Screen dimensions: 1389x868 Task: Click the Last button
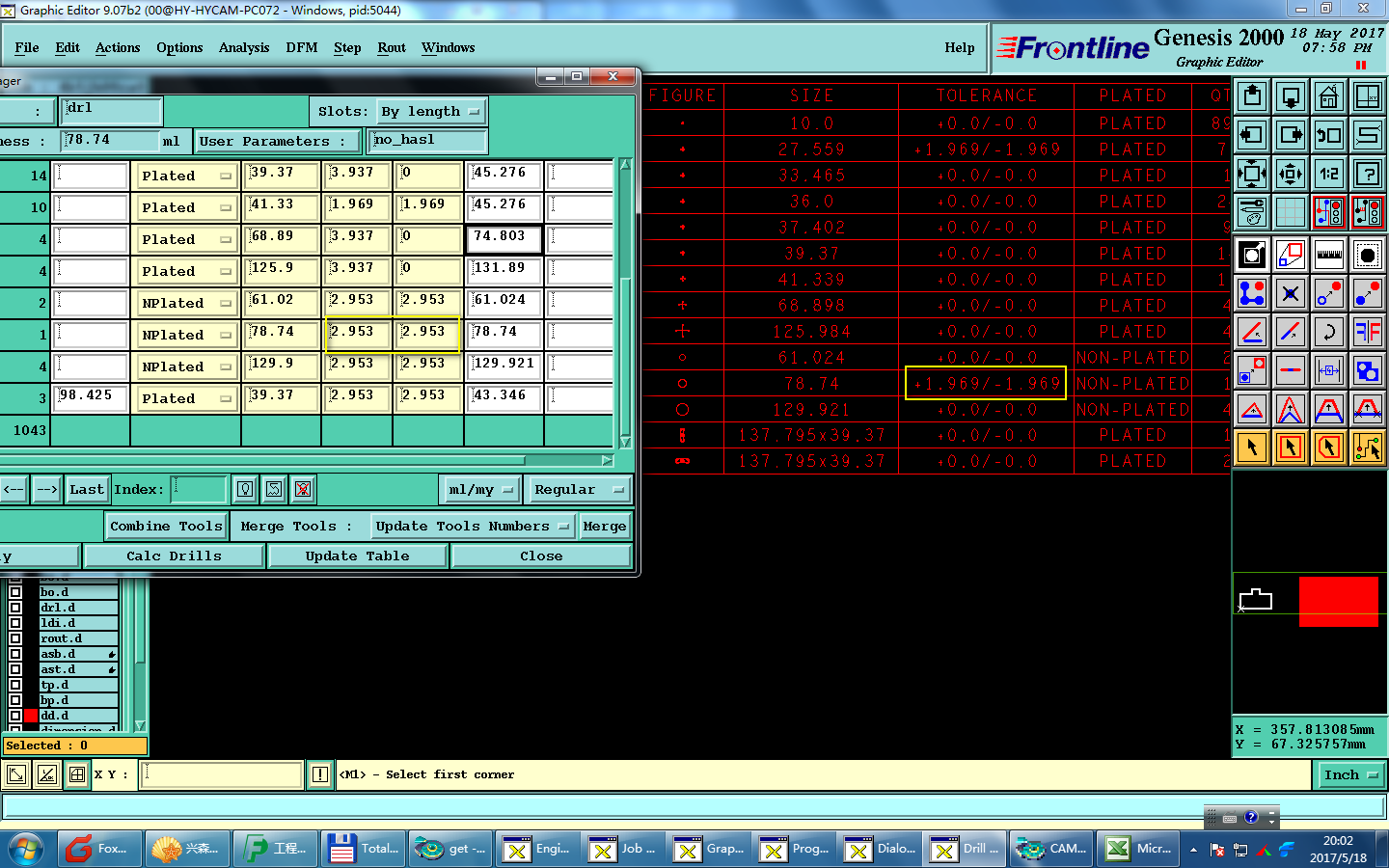pos(87,490)
